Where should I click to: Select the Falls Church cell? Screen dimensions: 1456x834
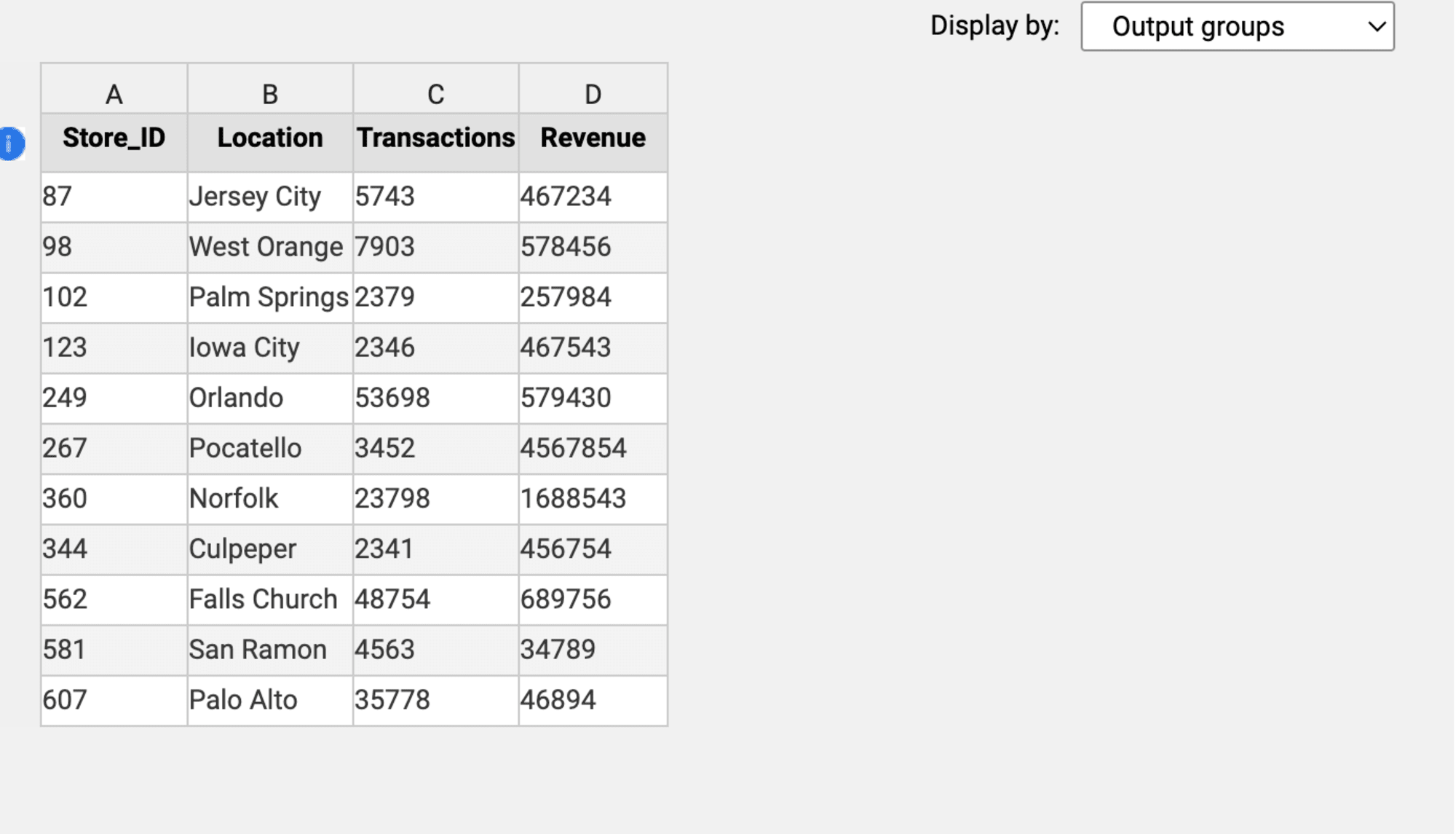[270, 599]
